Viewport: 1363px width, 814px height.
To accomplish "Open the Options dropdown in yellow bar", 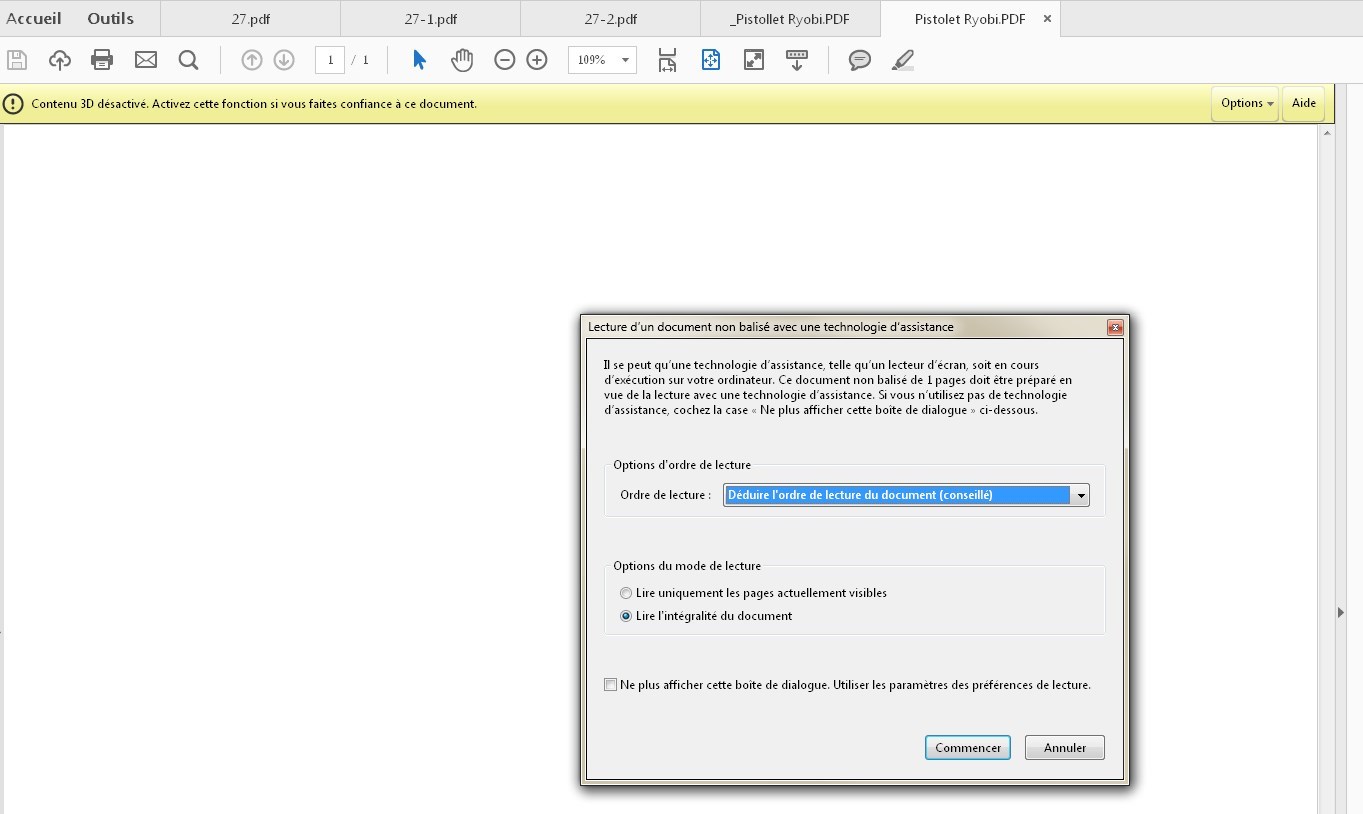I will 1245,103.
